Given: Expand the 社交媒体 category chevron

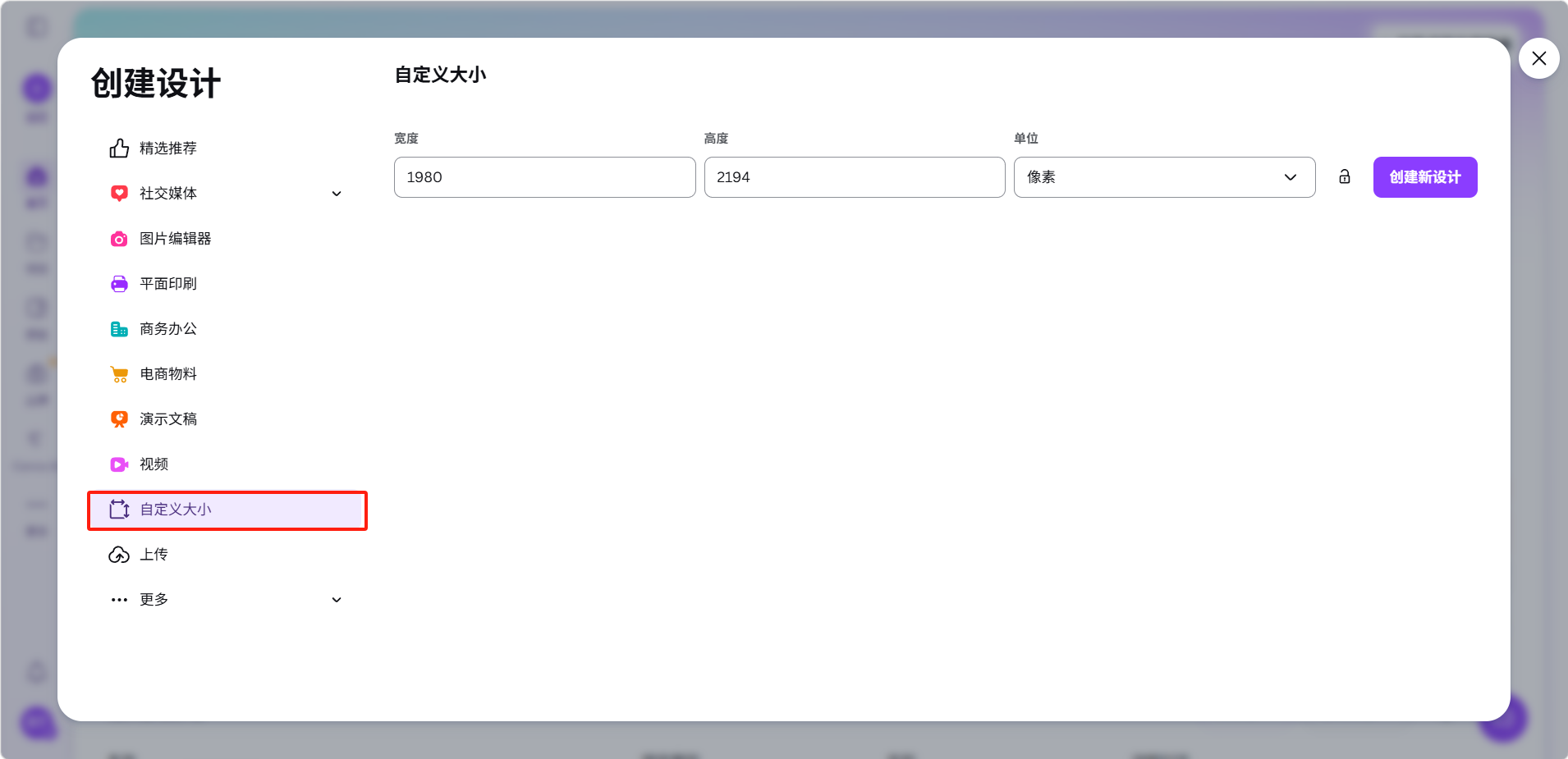Looking at the screenshot, I should pos(337,194).
